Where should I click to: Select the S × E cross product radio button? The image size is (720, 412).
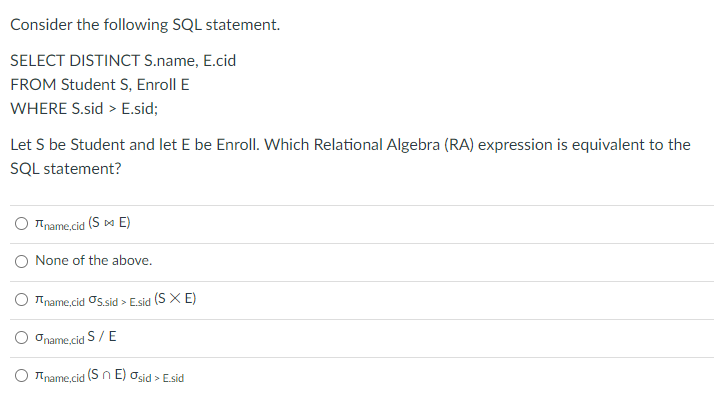21,299
